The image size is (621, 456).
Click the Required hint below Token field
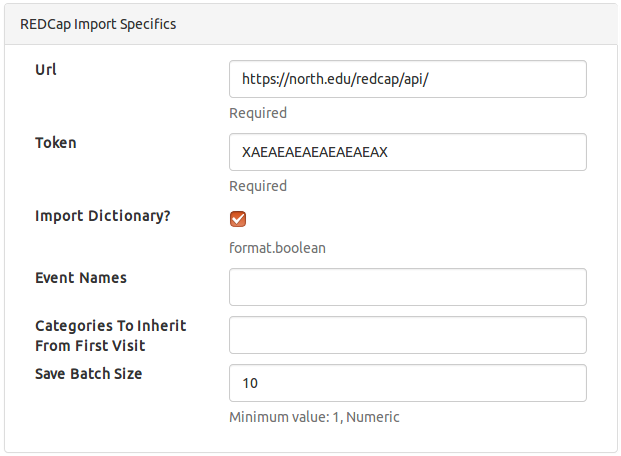pos(258,186)
